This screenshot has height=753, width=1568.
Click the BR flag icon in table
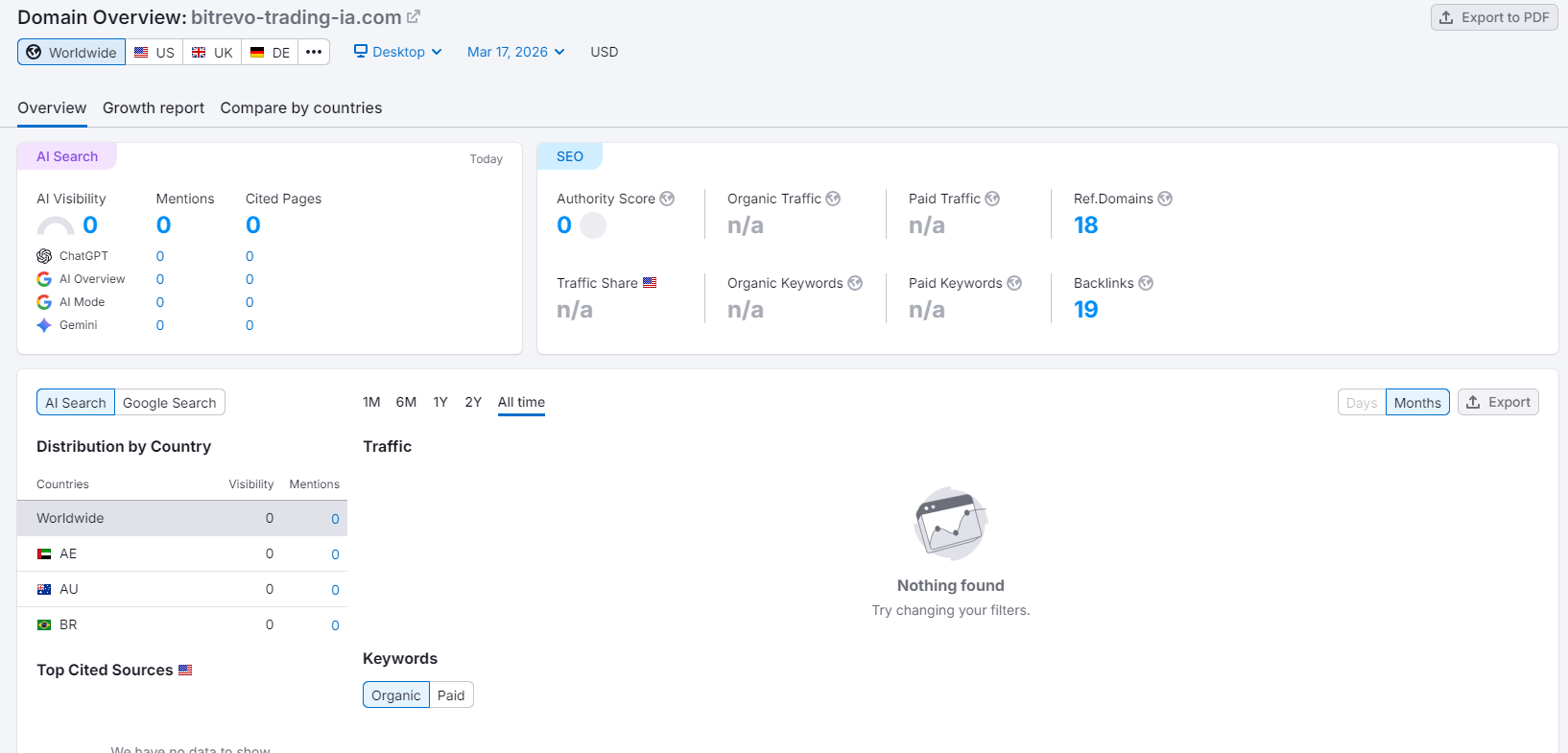pos(44,624)
